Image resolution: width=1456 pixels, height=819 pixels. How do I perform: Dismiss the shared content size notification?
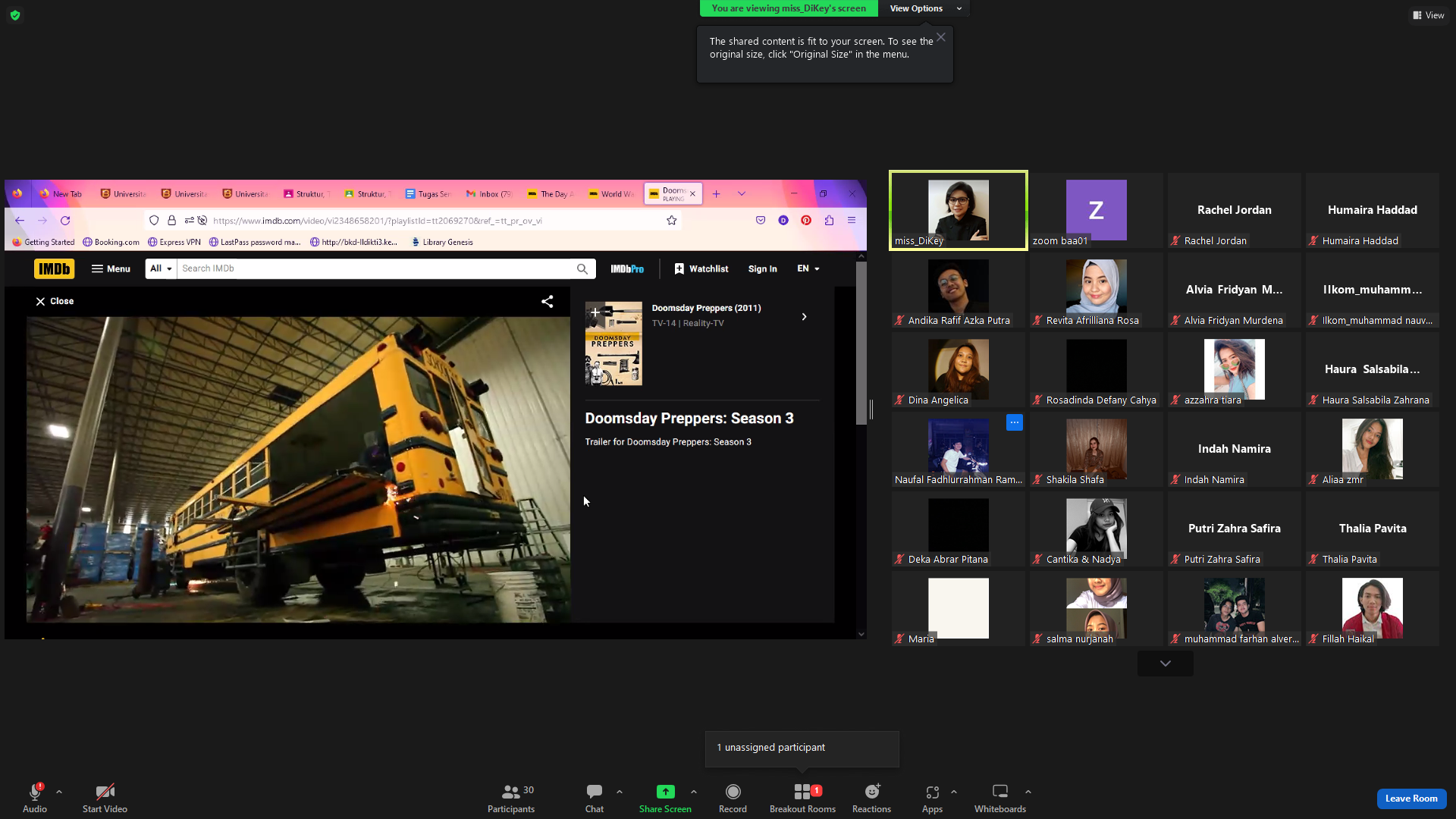click(941, 37)
